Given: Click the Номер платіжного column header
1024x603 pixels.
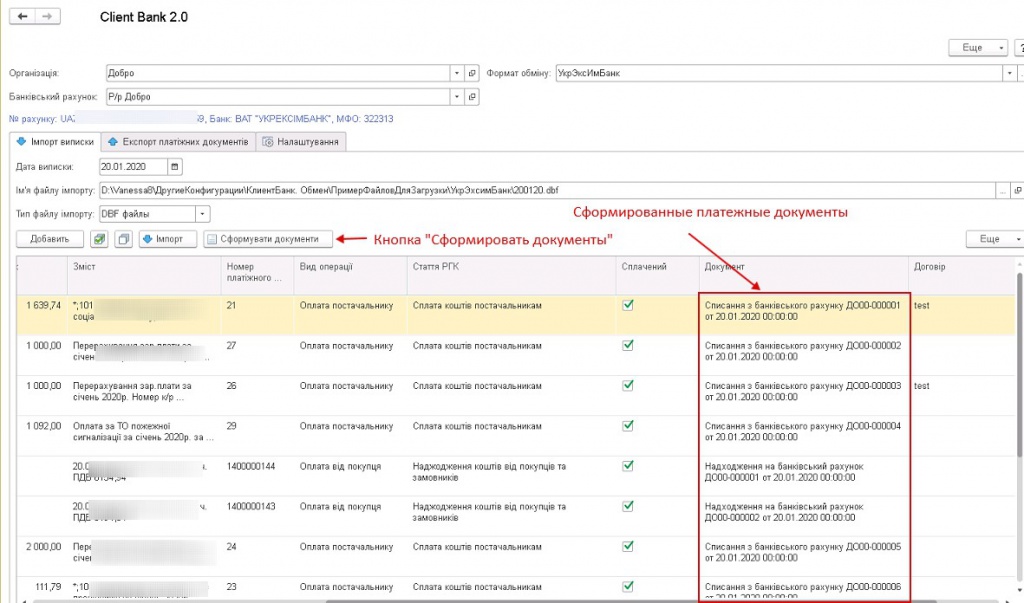Looking at the screenshot, I should pyautogui.click(x=257, y=275).
